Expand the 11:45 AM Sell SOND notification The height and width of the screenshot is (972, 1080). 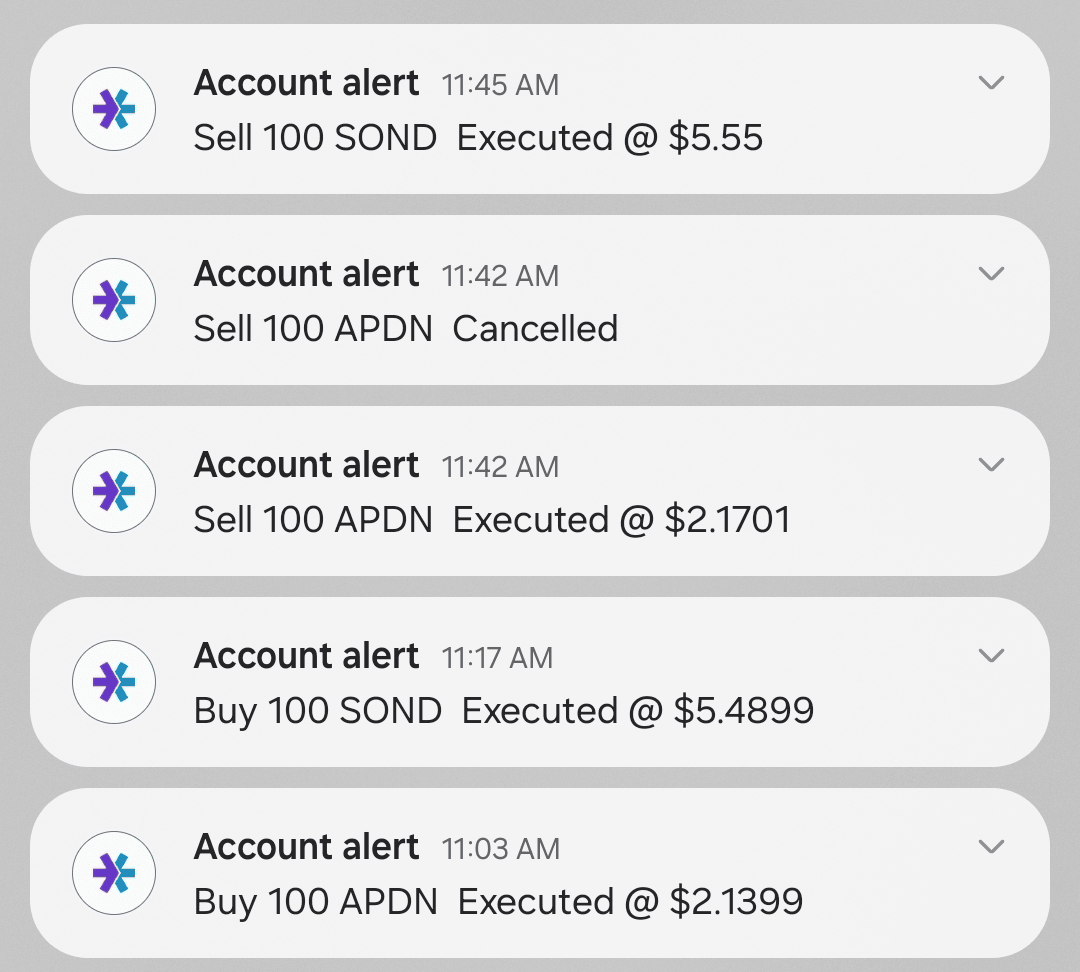[990, 83]
